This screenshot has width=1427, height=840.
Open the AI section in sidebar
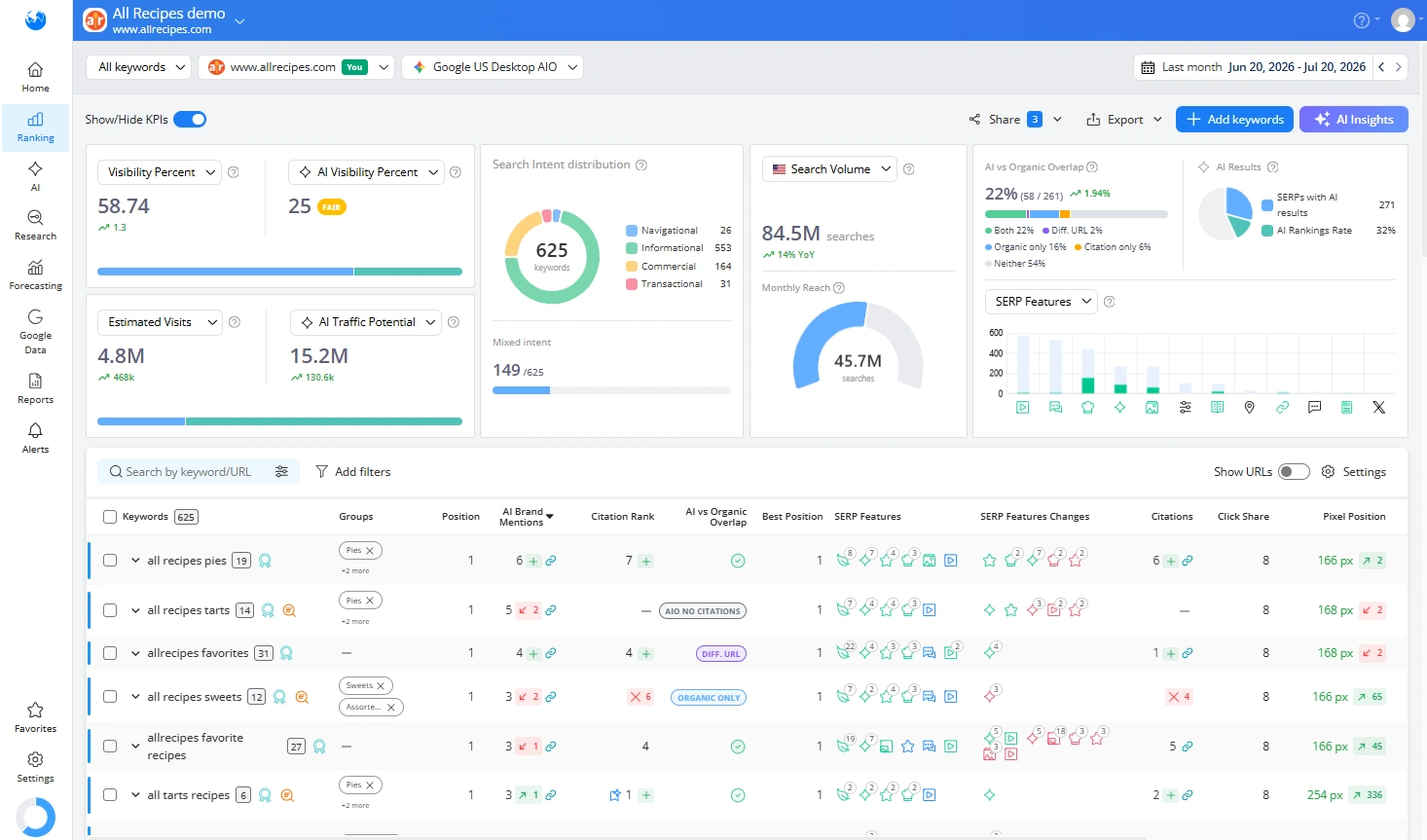coord(36,177)
